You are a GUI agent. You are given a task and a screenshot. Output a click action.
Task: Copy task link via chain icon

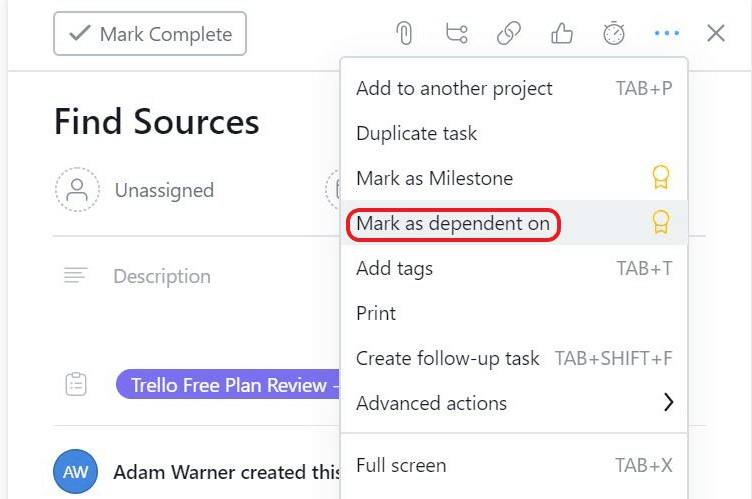tap(509, 34)
